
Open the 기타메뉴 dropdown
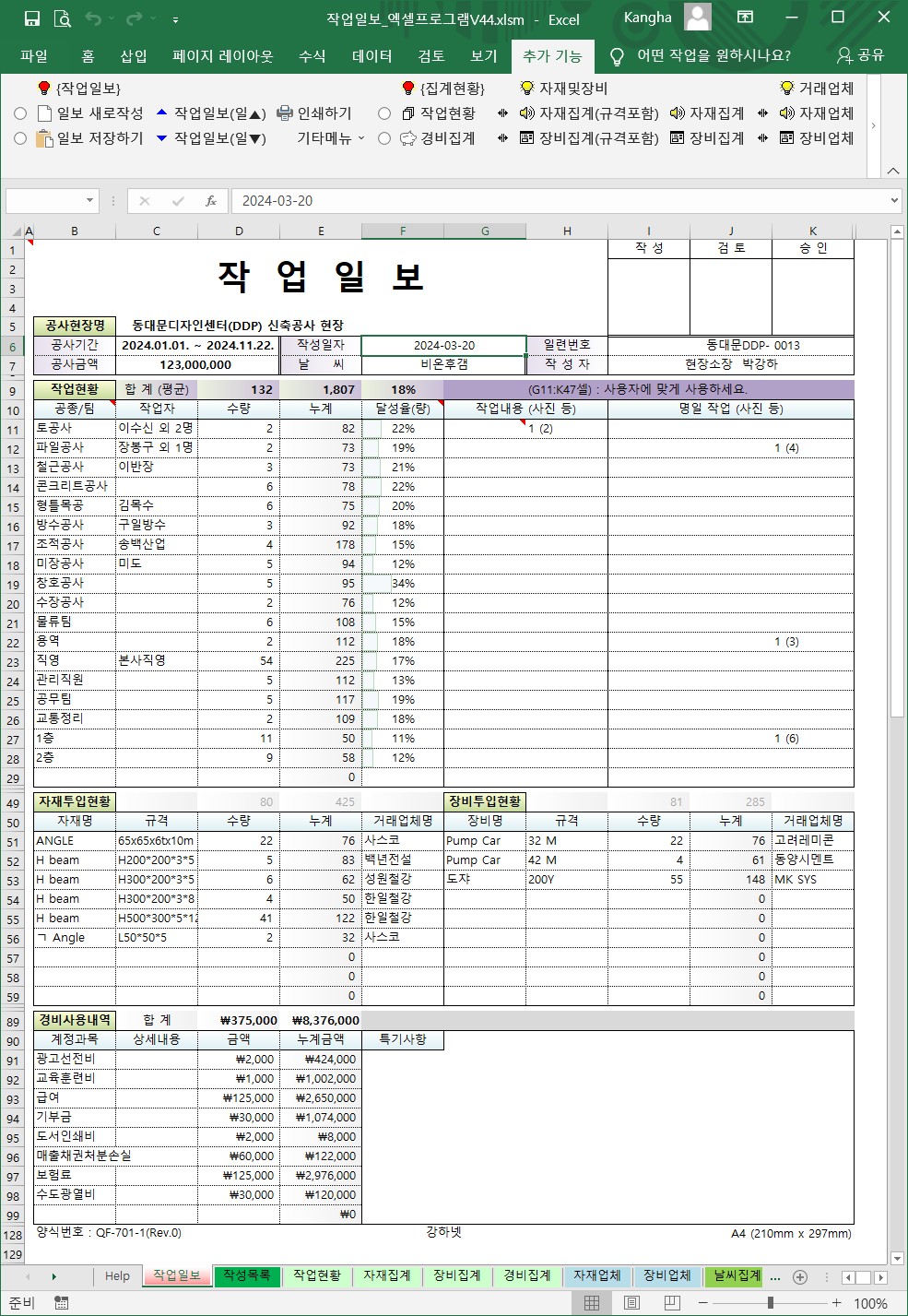tap(331, 138)
